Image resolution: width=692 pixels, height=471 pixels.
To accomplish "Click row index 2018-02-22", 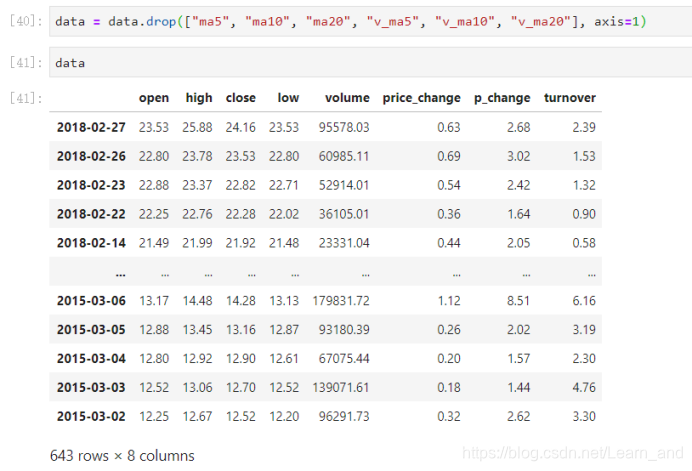I will [91, 214].
